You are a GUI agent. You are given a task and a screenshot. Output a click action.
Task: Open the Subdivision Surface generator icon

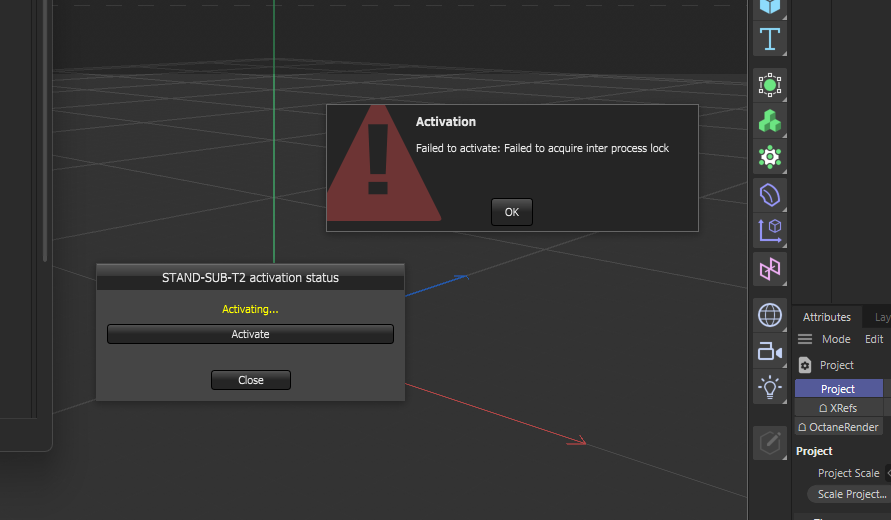point(770,85)
